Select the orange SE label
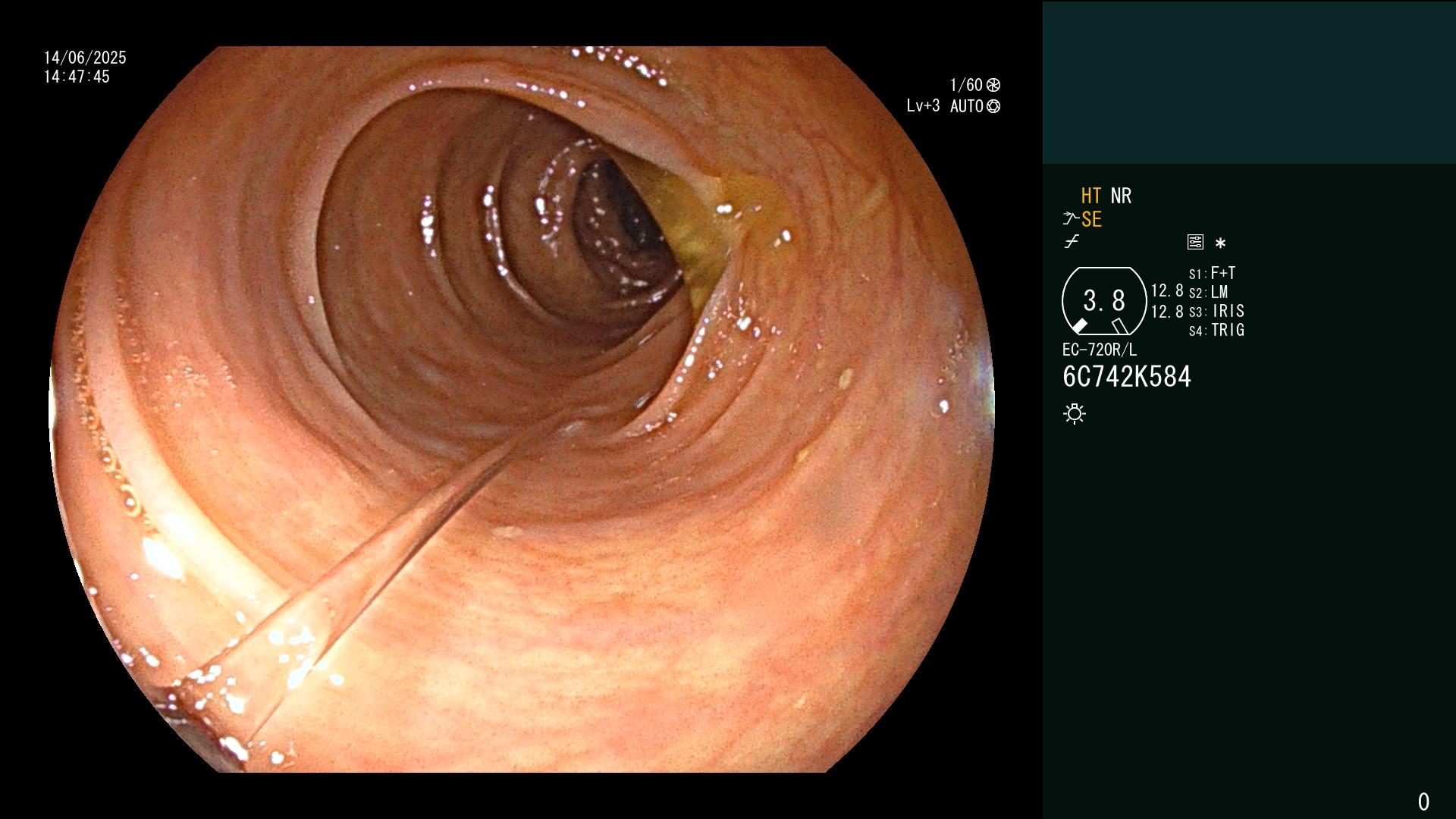This screenshot has width=1456, height=819. point(1091,219)
